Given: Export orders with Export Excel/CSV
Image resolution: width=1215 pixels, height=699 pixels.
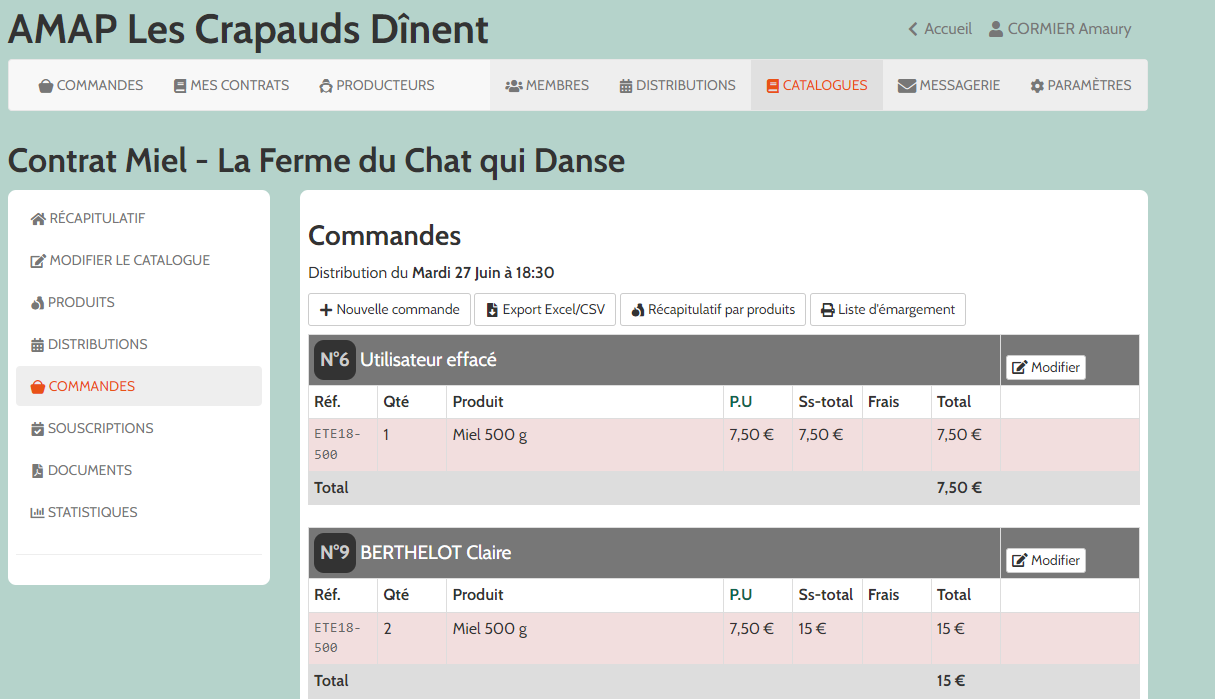Looking at the screenshot, I should coord(545,310).
